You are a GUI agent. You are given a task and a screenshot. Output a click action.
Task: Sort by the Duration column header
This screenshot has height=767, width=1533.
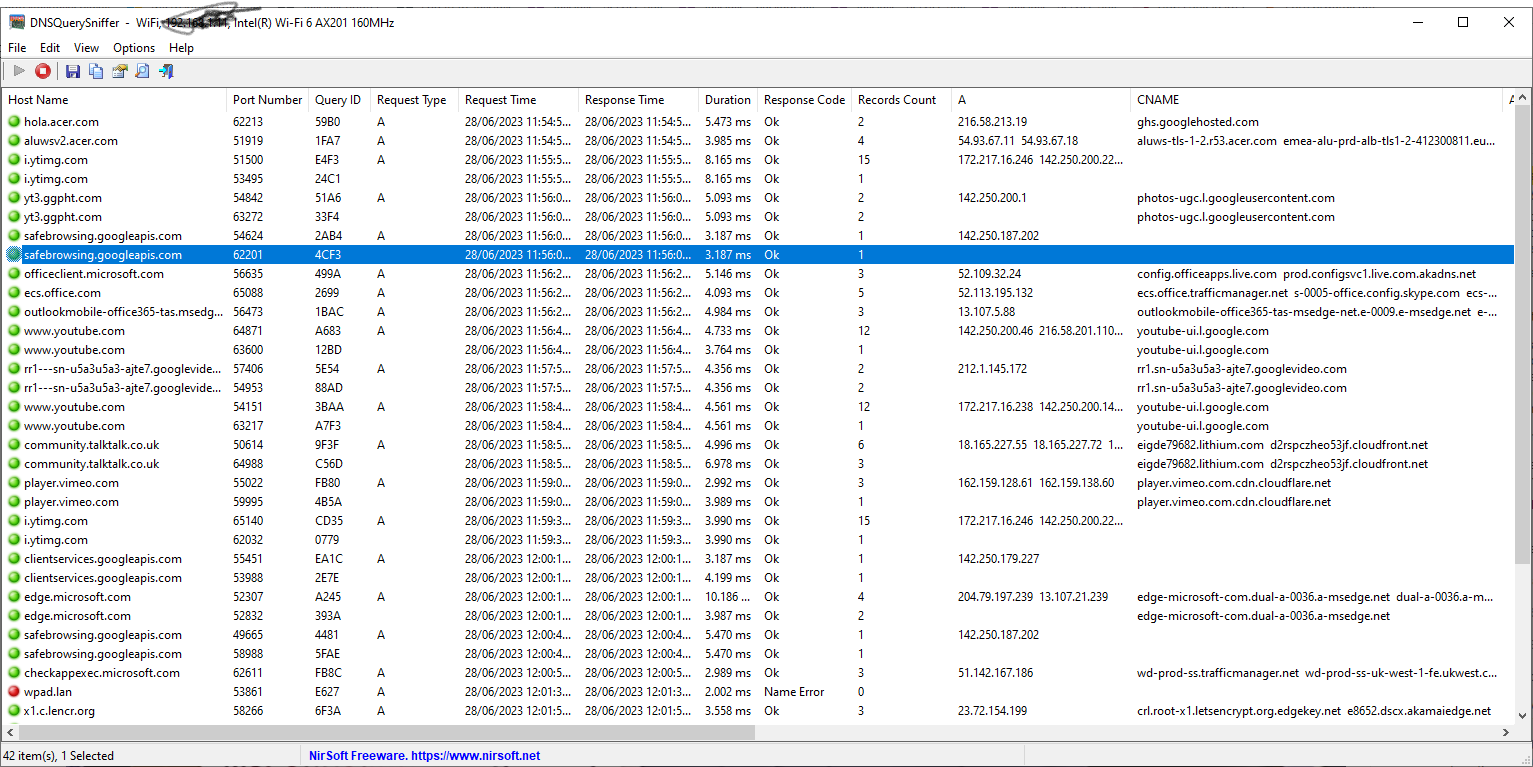click(x=727, y=100)
